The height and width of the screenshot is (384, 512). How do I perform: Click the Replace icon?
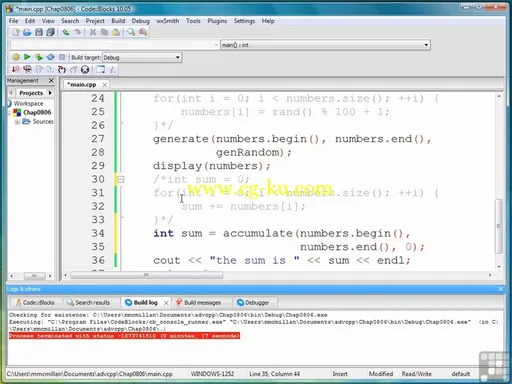click(143, 32)
